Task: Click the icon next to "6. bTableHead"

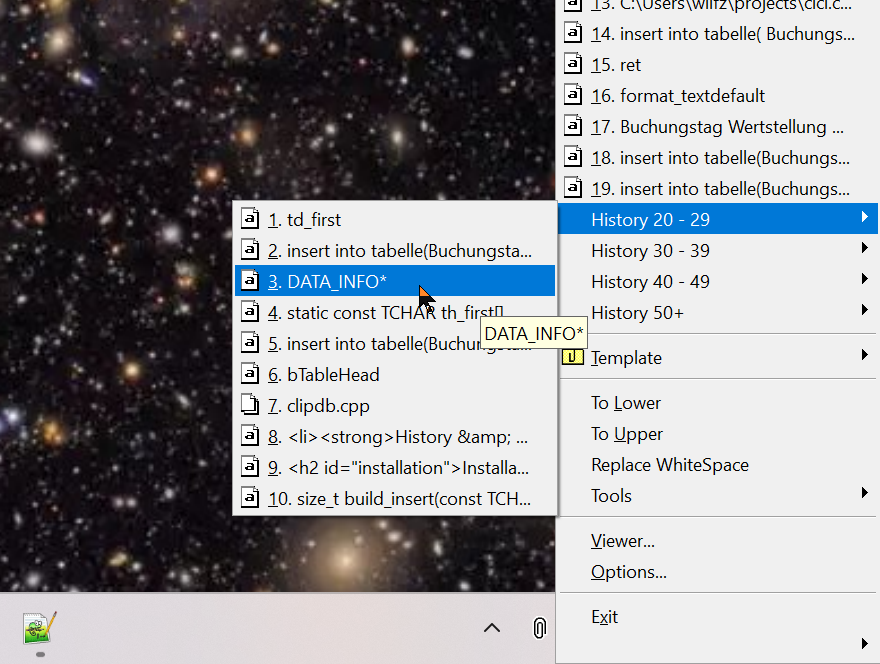Action: (x=249, y=374)
